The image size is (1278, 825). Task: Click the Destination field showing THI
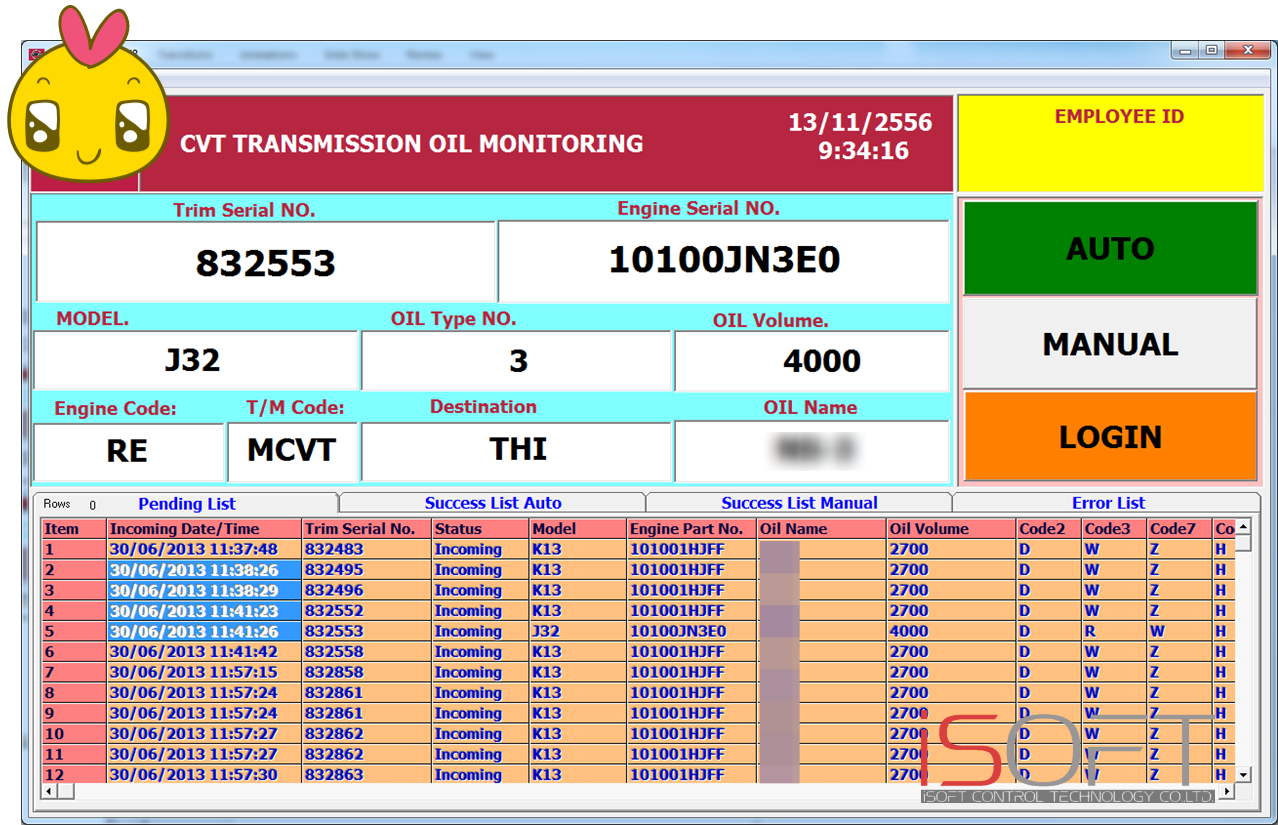coord(516,451)
